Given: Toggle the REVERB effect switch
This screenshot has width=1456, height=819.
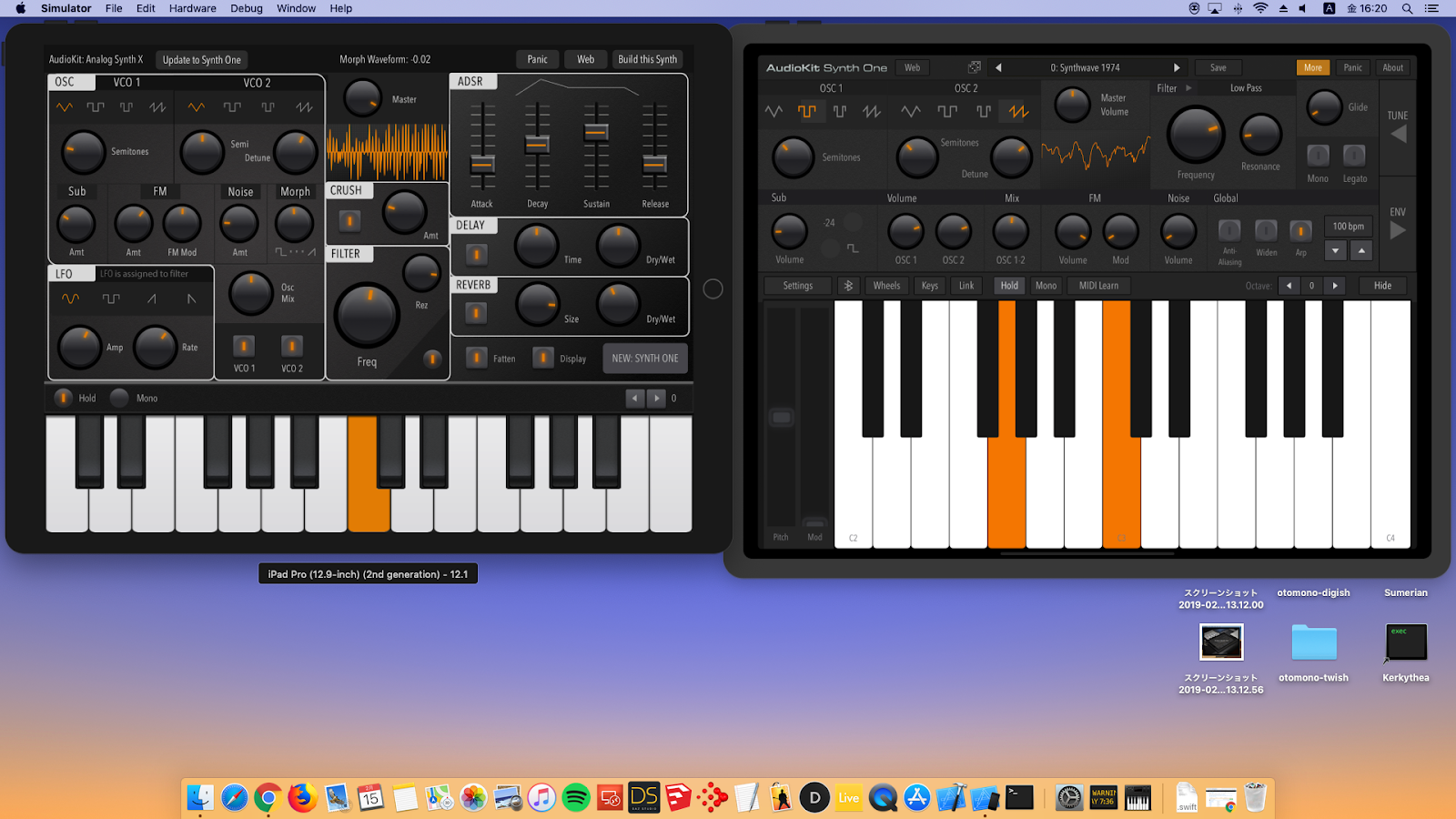Looking at the screenshot, I should coord(476,313).
